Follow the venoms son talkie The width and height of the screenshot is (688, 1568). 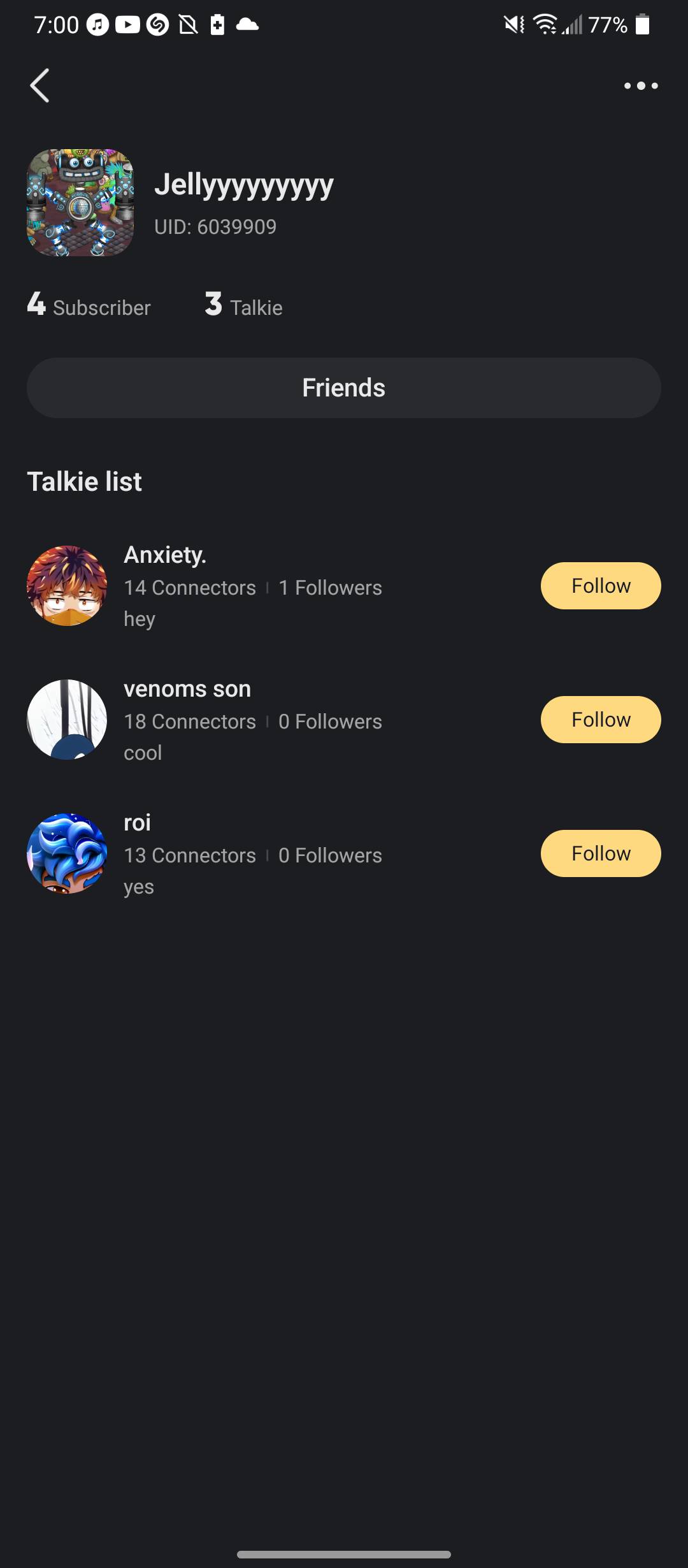[x=600, y=720]
